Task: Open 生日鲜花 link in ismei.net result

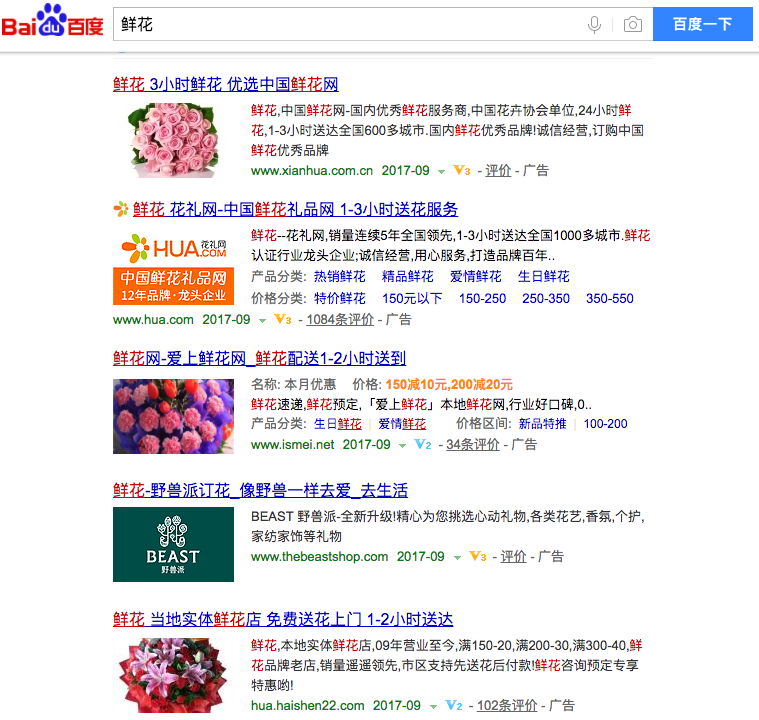Action: 338,424
